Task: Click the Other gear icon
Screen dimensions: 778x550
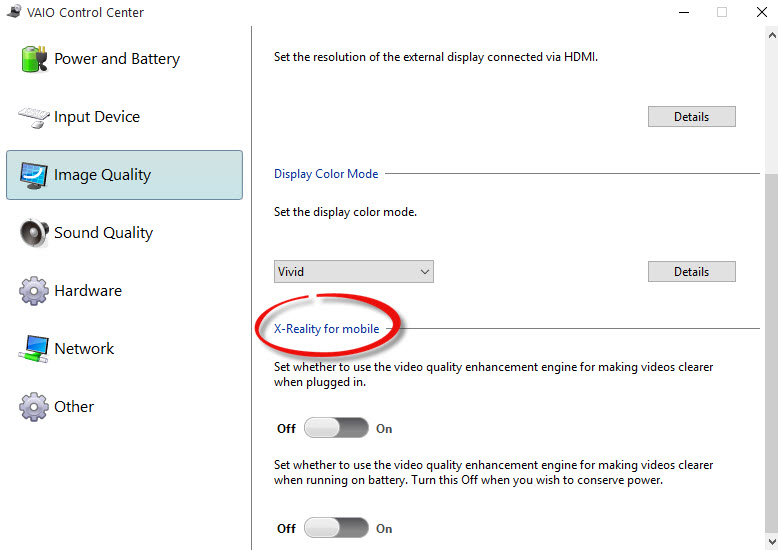Action: point(34,407)
